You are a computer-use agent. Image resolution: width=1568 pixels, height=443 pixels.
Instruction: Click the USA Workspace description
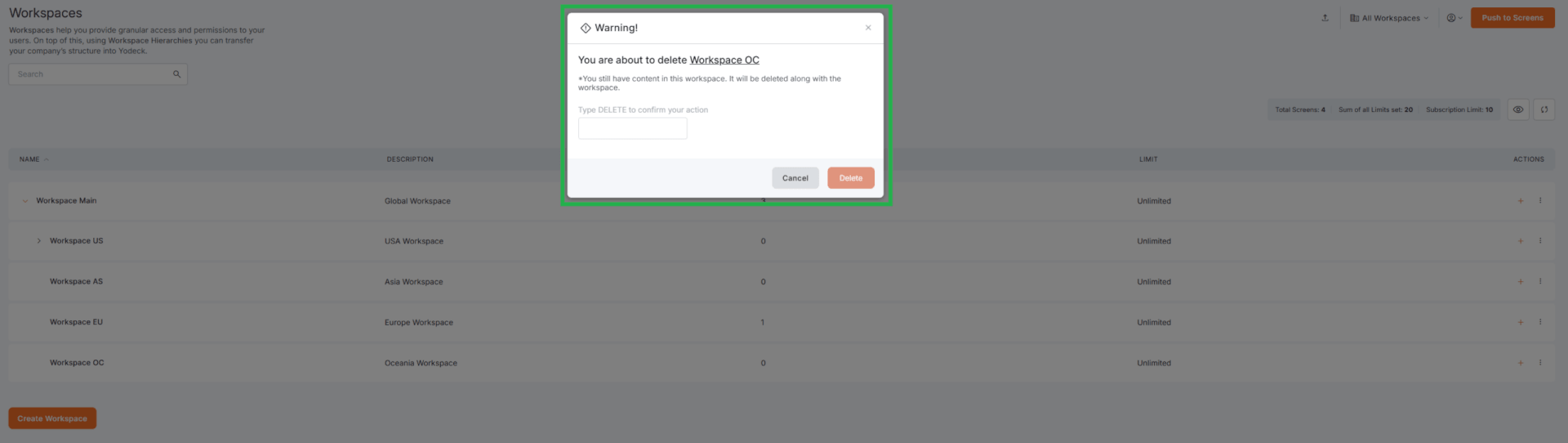click(414, 241)
